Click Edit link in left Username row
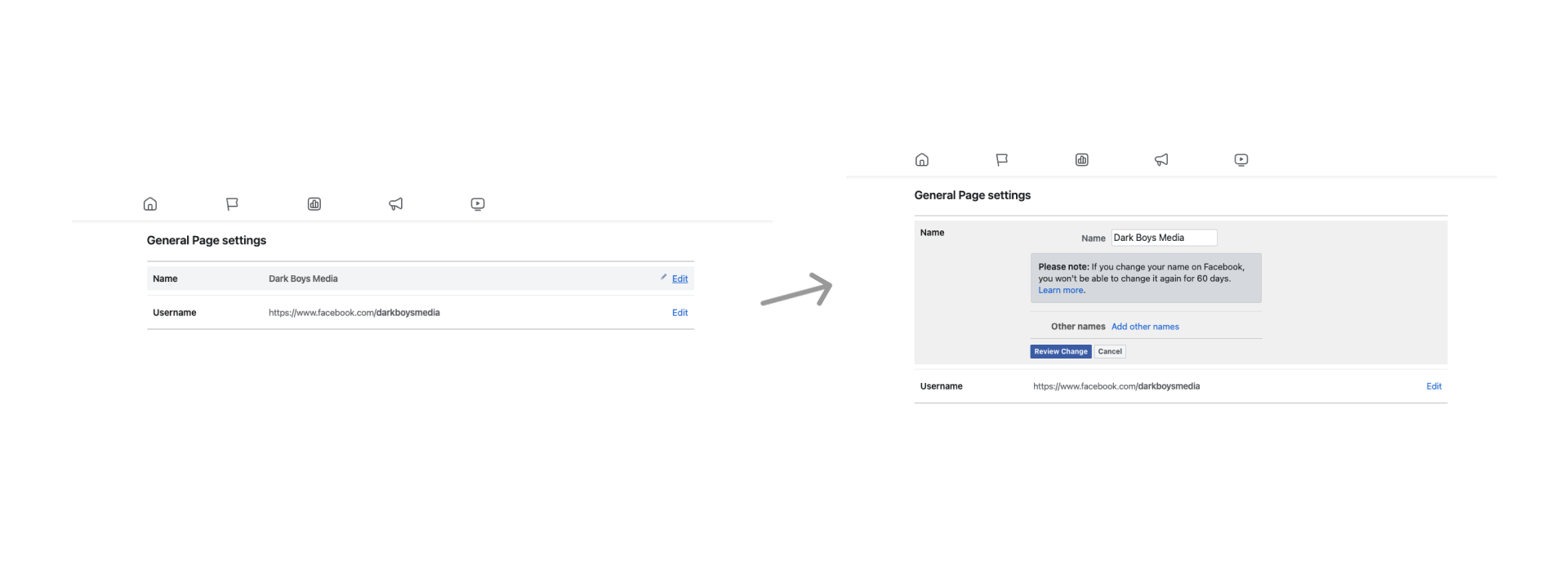1568x588 pixels. click(x=680, y=313)
